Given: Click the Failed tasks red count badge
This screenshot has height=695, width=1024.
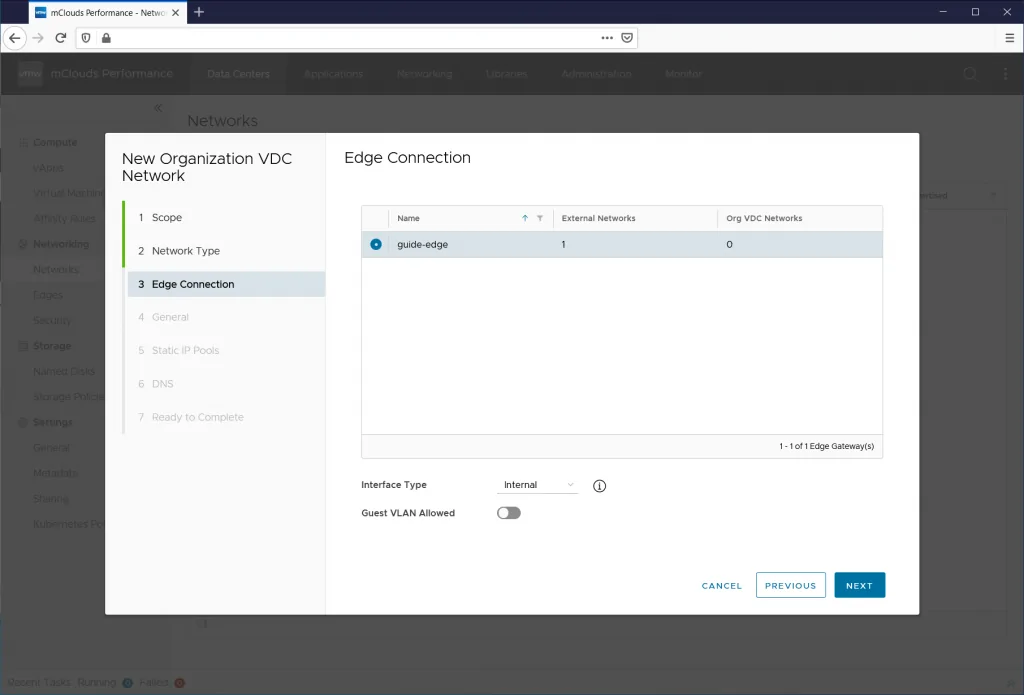Looking at the screenshot, I should click(x=180, y=683).
